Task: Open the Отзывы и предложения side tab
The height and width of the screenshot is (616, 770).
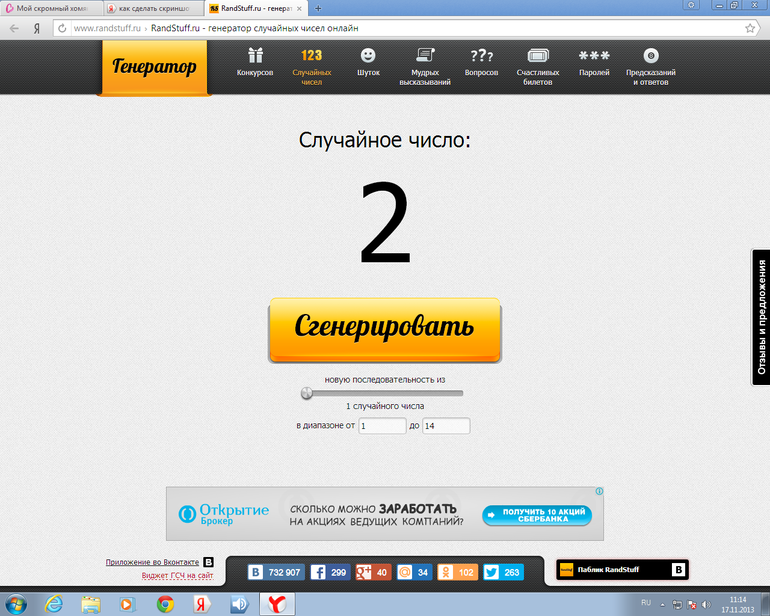Action: [761, 317]
